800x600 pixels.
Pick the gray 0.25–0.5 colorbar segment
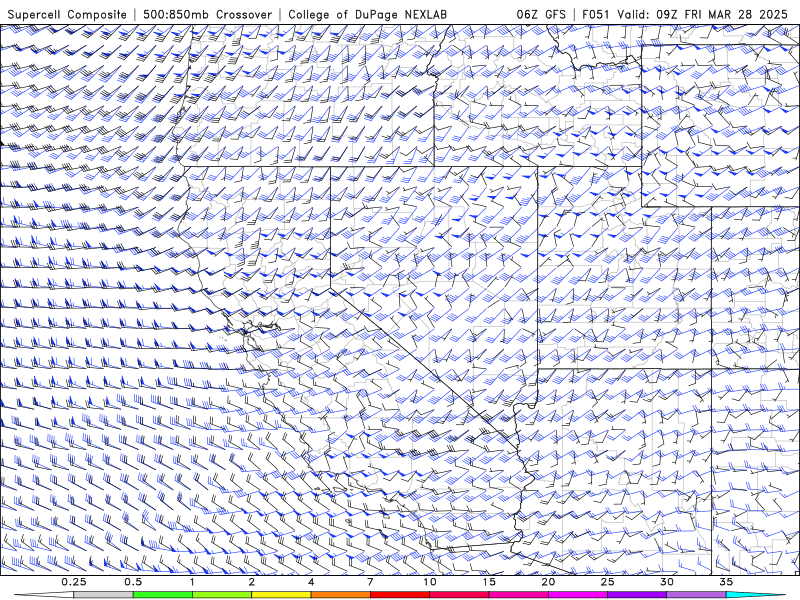pyautogui.click(x=104, y=595)
